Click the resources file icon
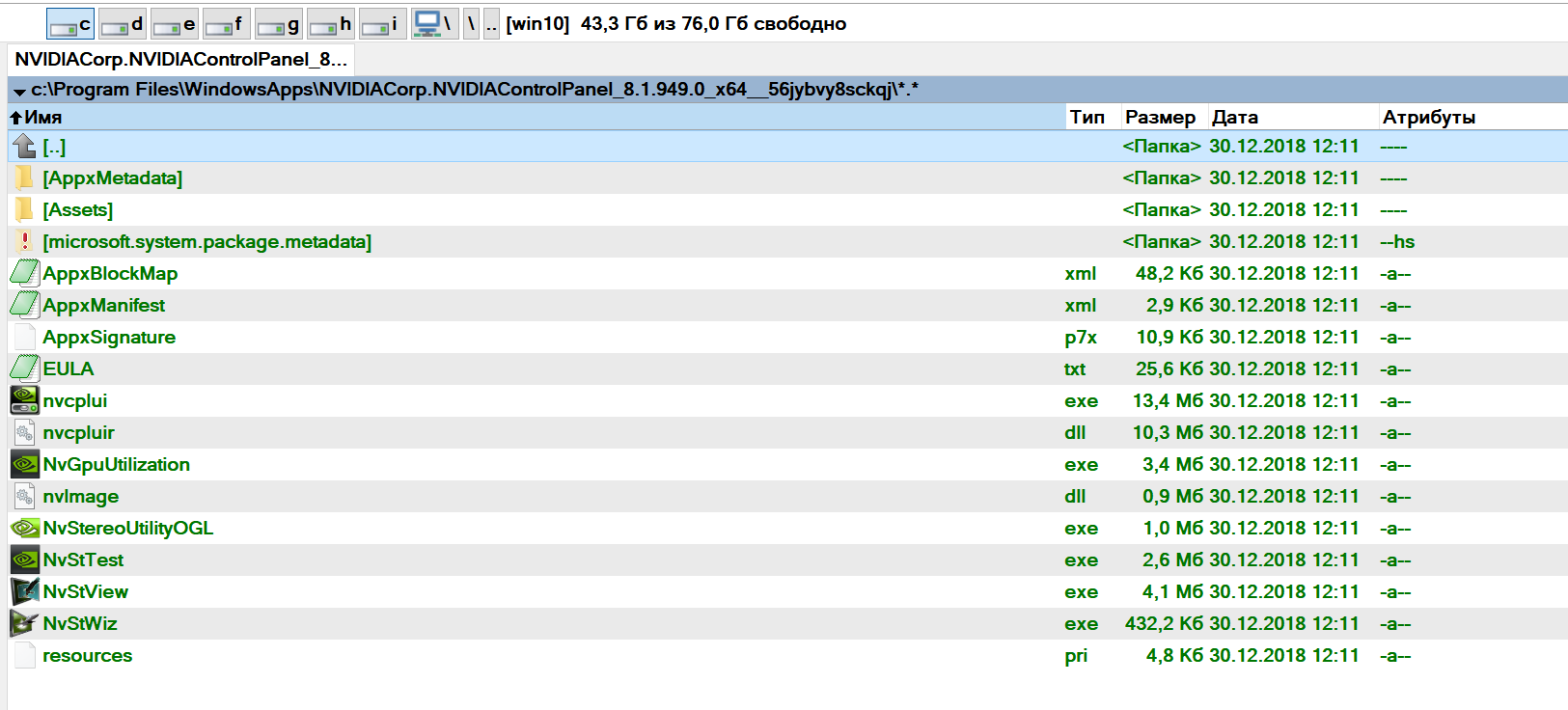1568x710 pixels. [x=24, y=655]
